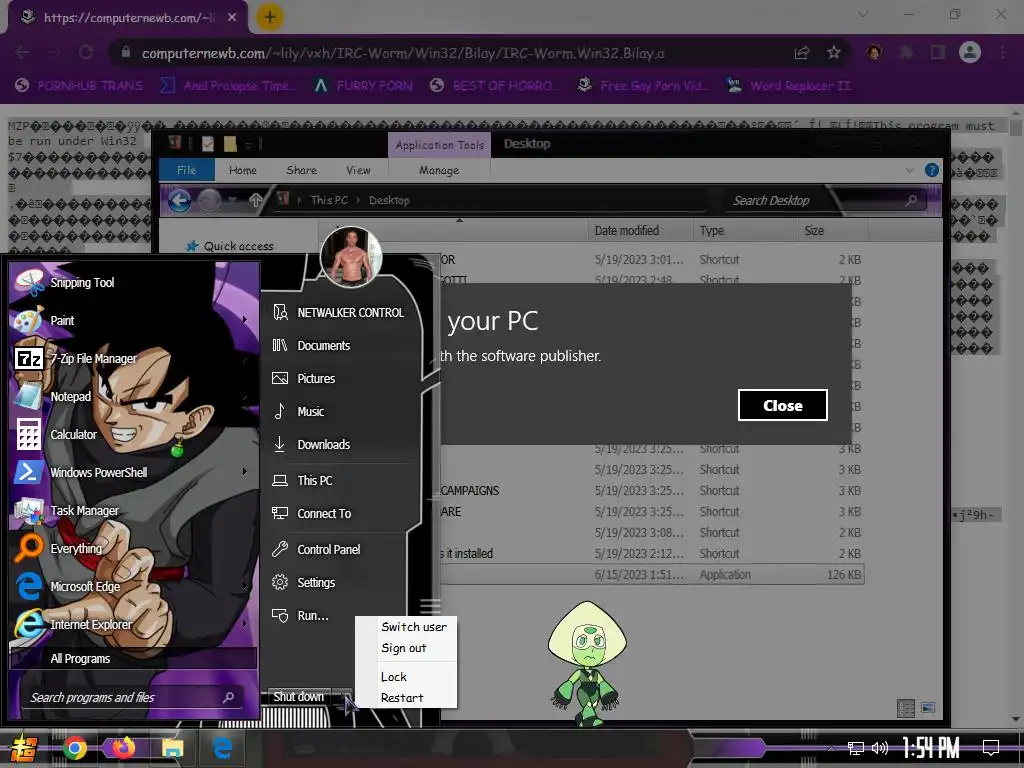Reload the browser page
Viewport: 1024px width, 768px height.
(86, 52)
